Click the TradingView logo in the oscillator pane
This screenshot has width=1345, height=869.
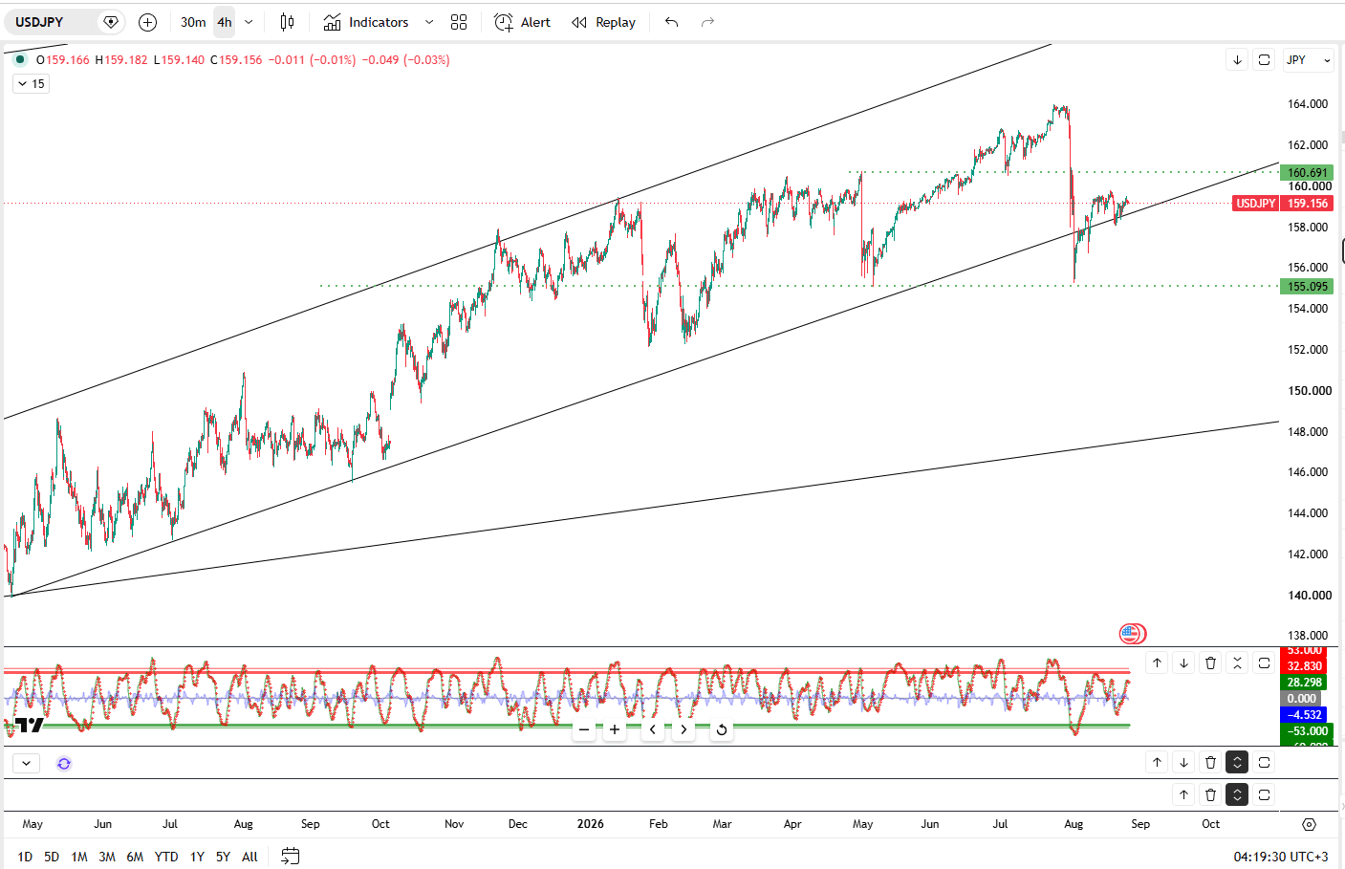tap(29, 726)
